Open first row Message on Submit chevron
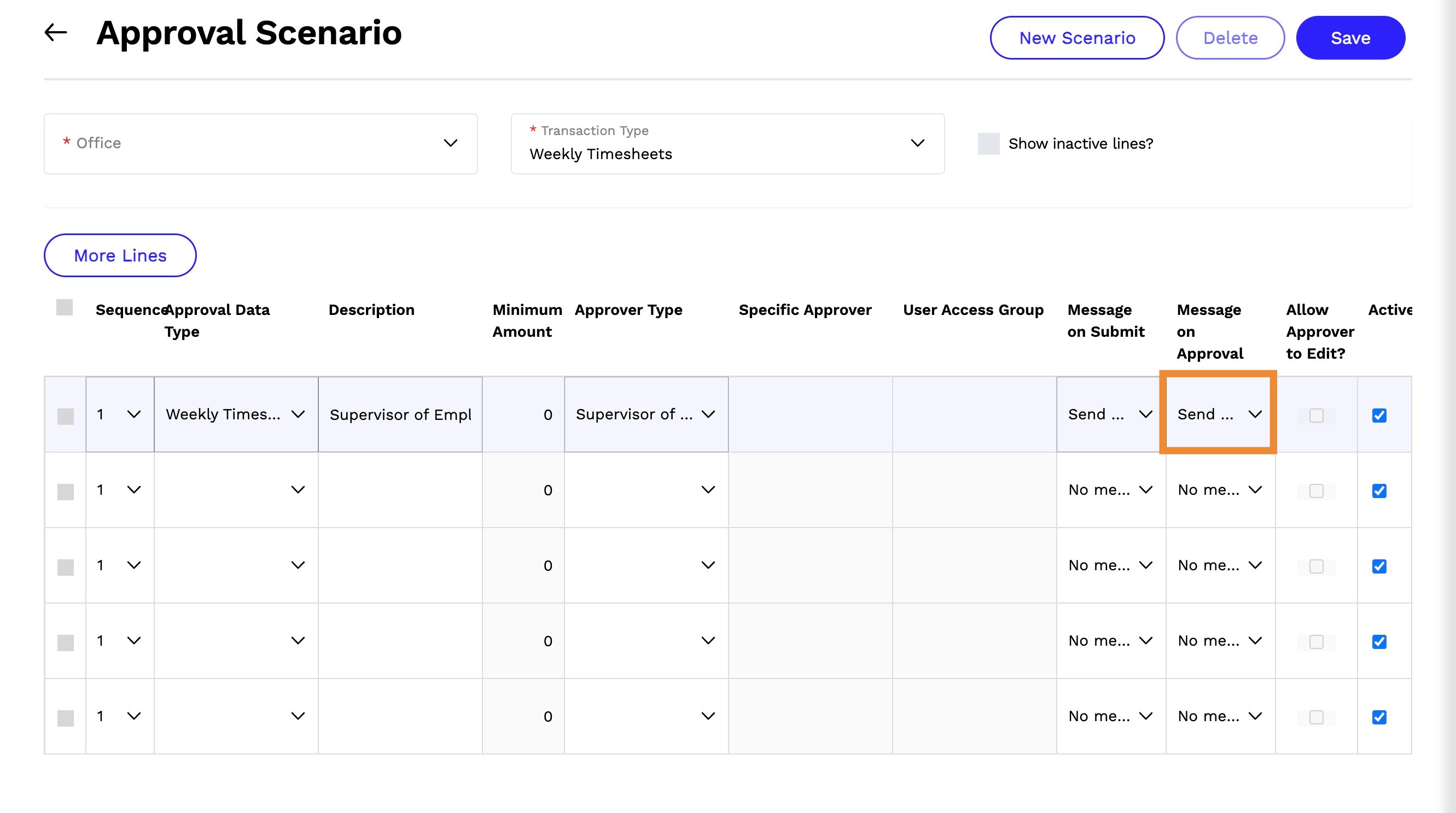 coord(1146,414)
